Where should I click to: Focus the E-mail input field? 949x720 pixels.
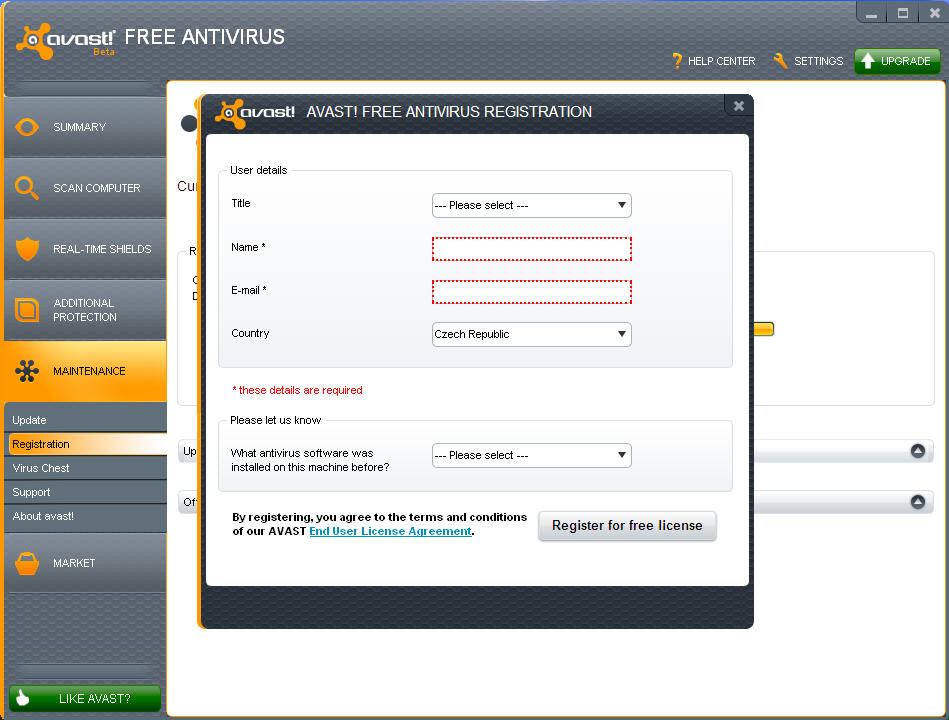pos(531,292)
